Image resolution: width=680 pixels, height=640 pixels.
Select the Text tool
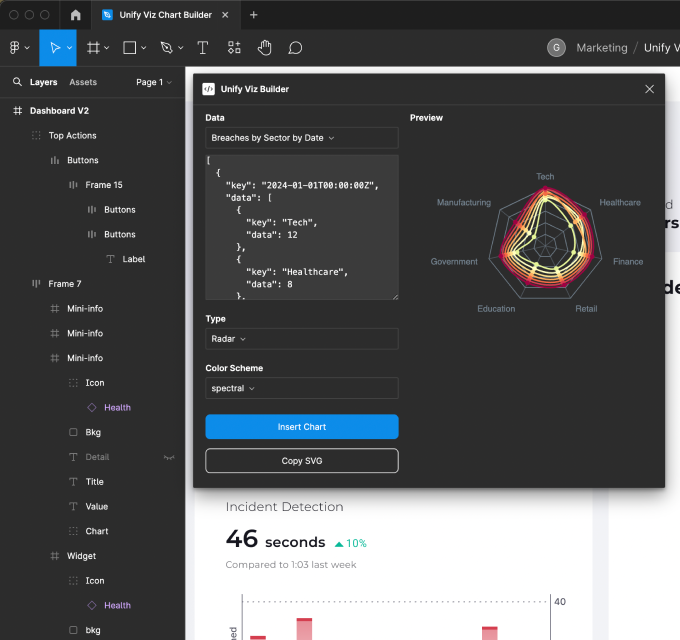coord(203,47)
